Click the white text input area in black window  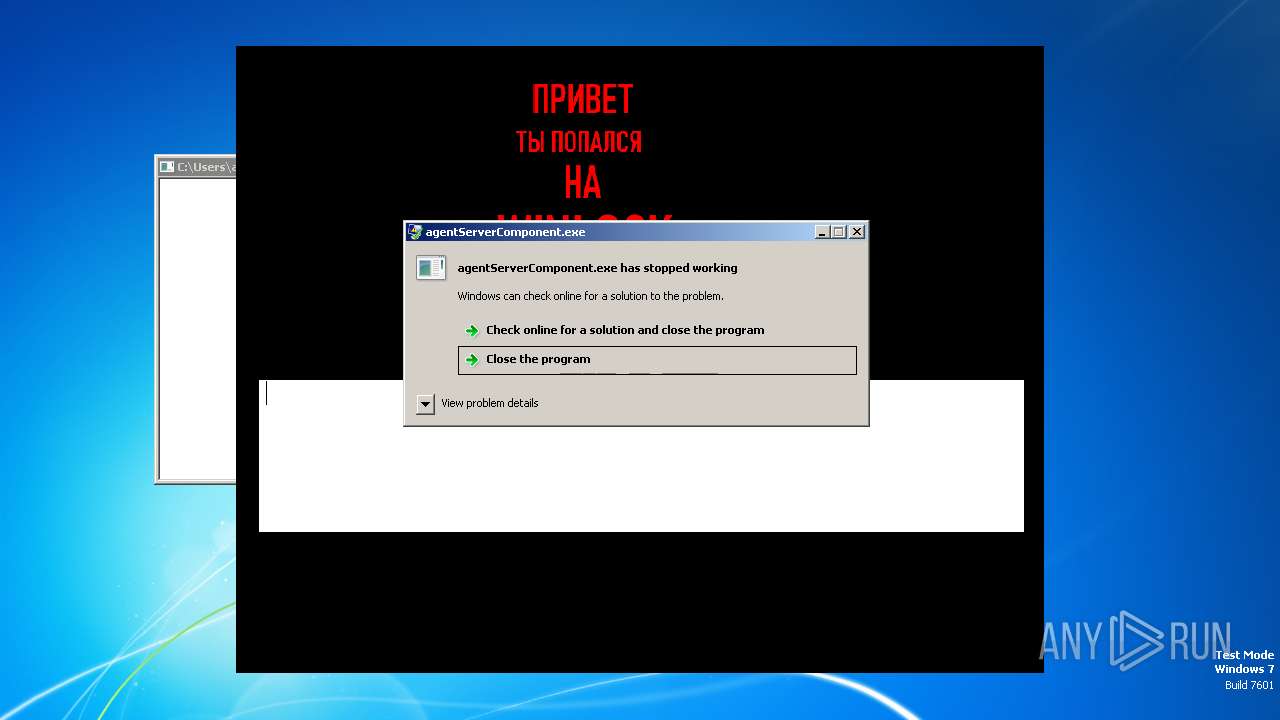pyautogui.click(x=641, y=456)
